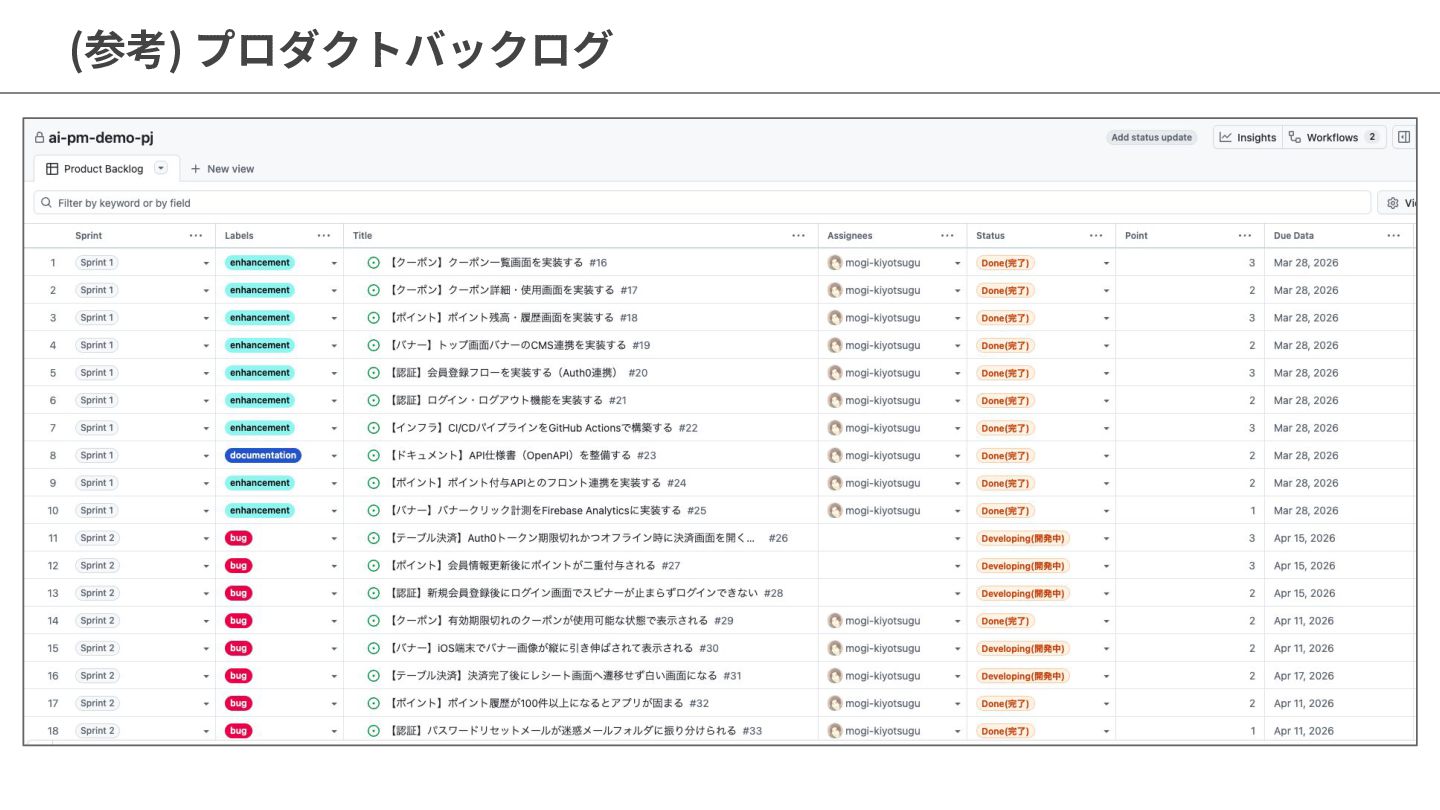Image resolution: width=1440 pixels, height=810 pixels.
Task: Click mogi-kiyotsugu avatar in row 1
Action: point(835,263)
